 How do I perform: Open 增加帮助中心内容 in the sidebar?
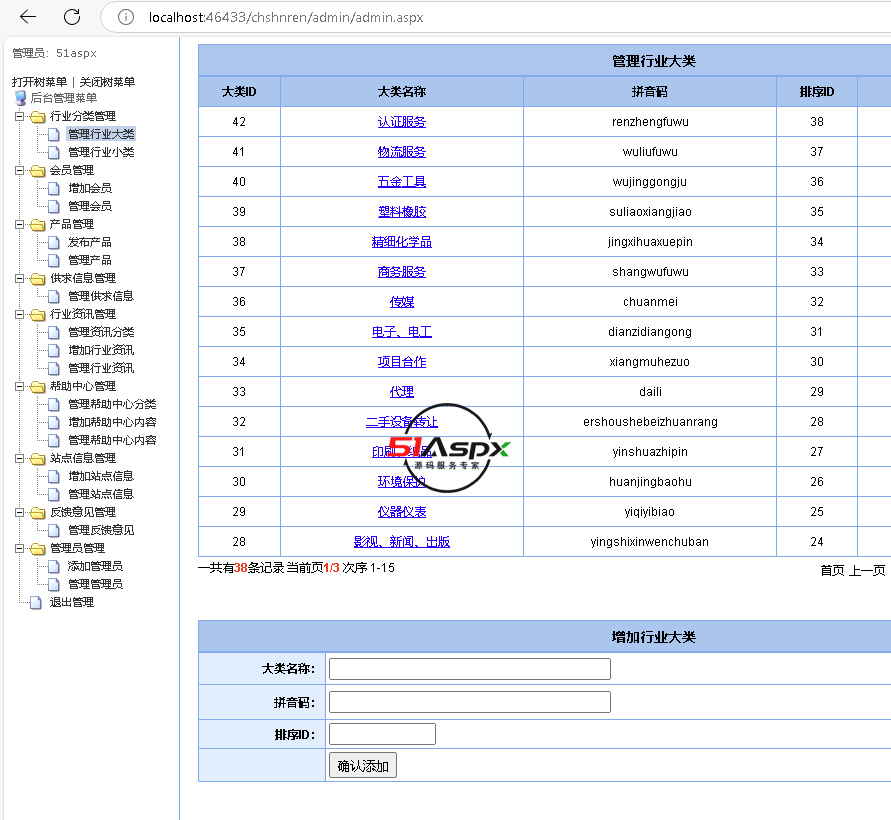112,422
